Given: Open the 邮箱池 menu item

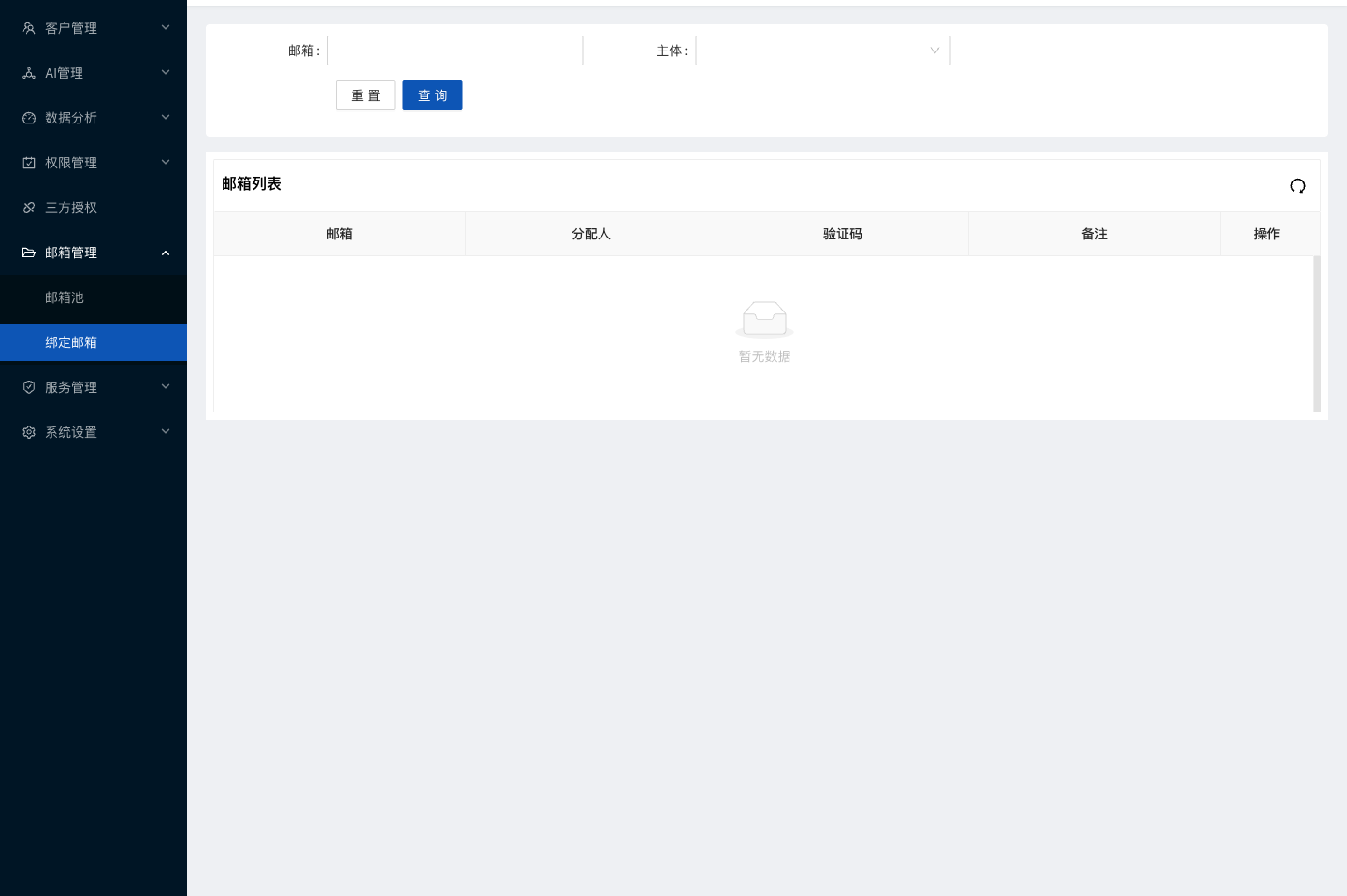Looking at the screenshot, I should coord(94,297).
